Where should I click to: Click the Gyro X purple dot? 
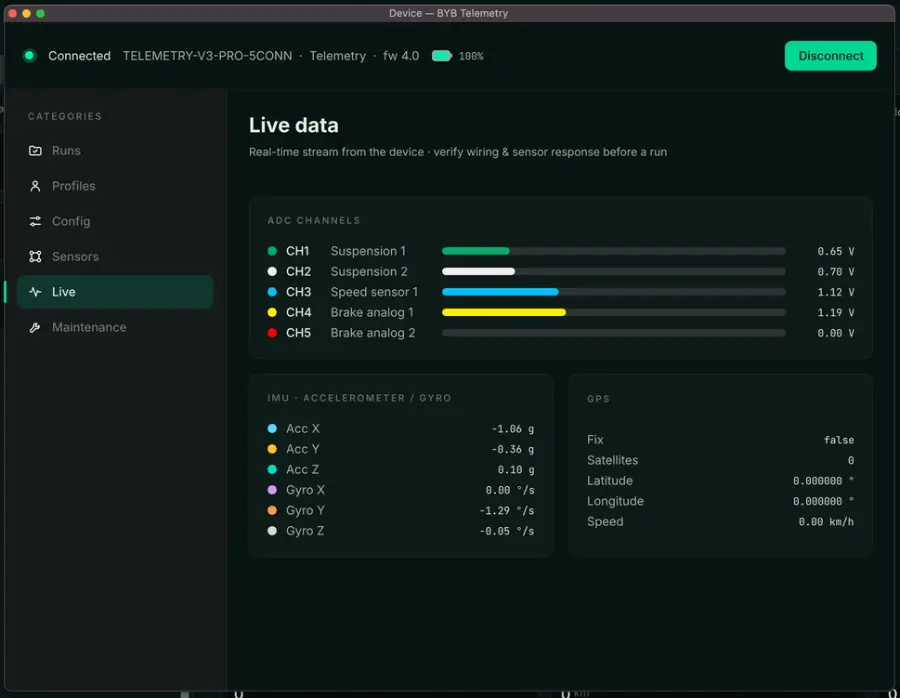[272, 490]
